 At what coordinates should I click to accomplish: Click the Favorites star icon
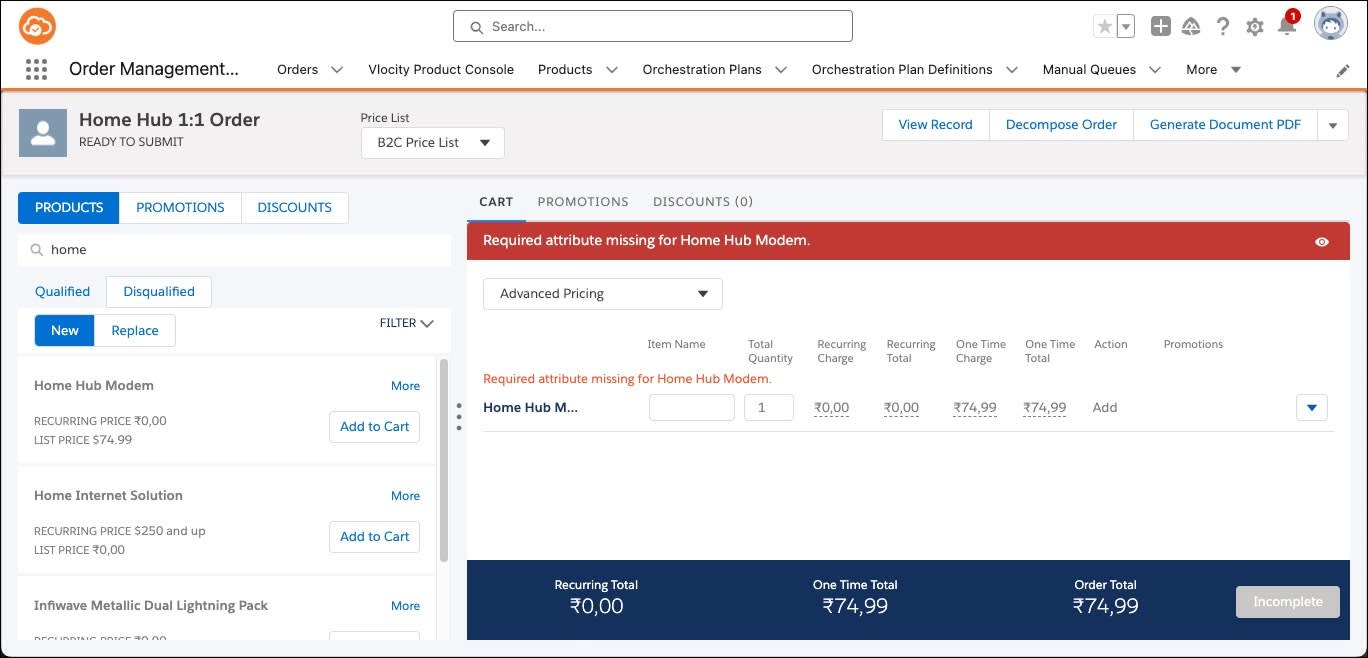click(1104, 27)
